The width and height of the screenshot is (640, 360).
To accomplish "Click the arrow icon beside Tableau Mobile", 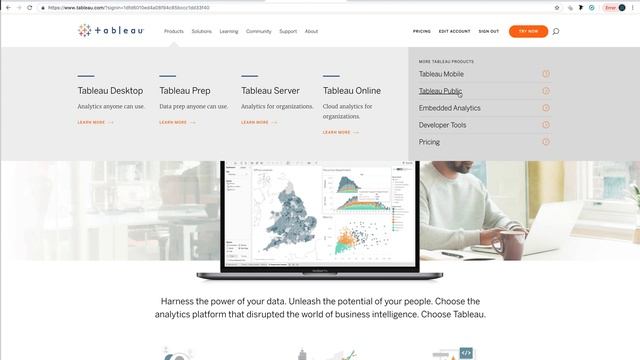I will click(x=546, y=74).
